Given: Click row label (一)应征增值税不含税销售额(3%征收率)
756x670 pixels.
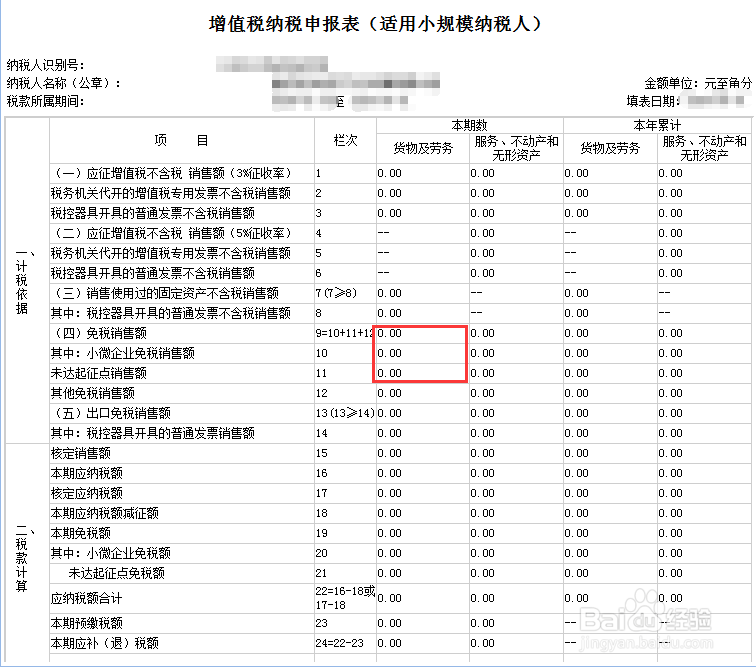Looking at the screenshot, I should (x=172, y=174).
